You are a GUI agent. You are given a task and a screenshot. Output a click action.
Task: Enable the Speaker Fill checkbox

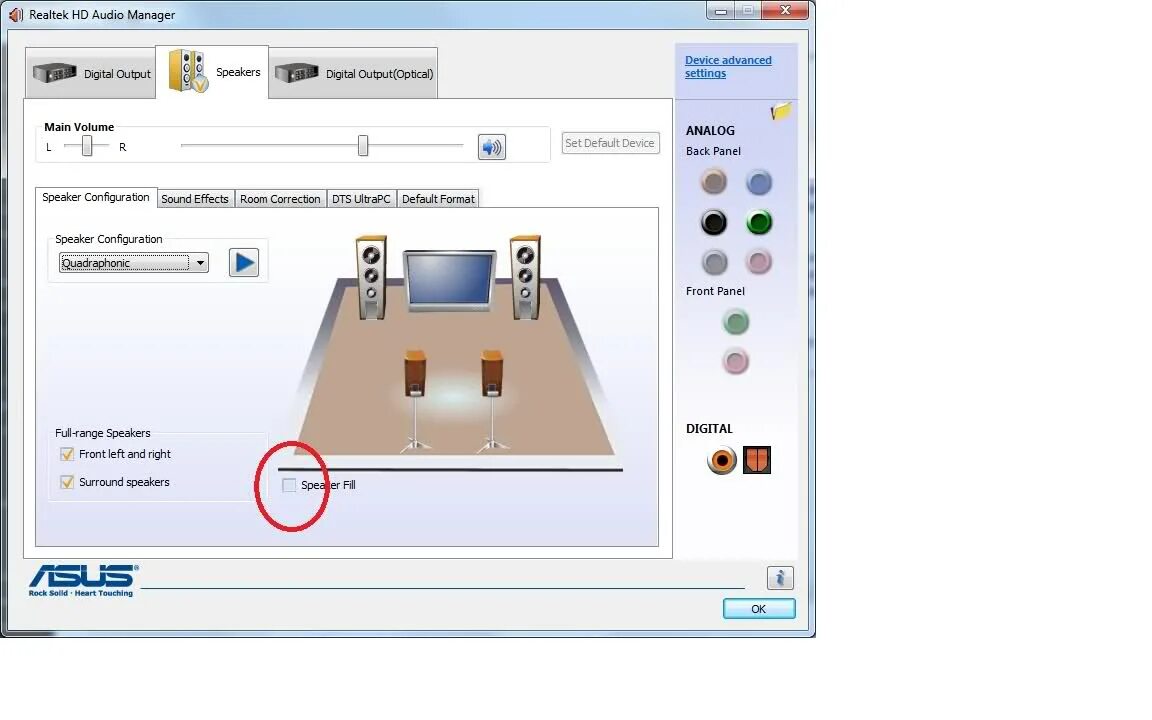tap(289, 485)
